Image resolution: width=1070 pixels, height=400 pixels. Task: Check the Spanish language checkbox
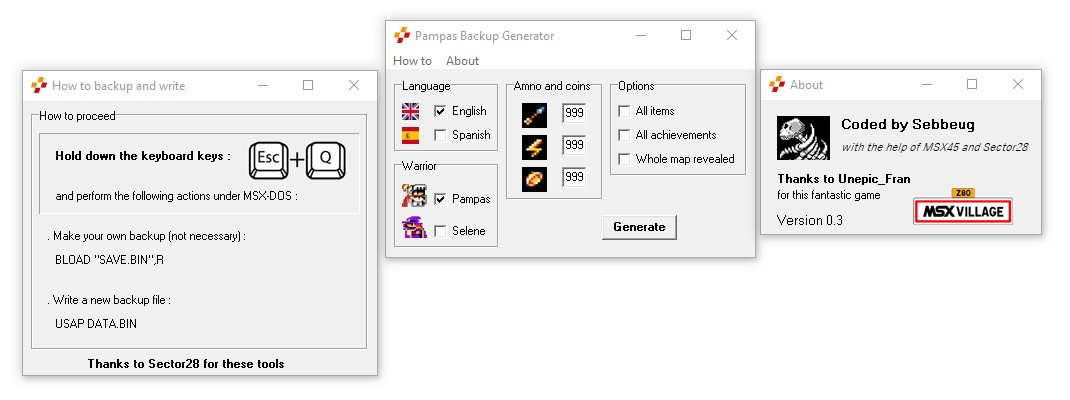tap(440, 135)
